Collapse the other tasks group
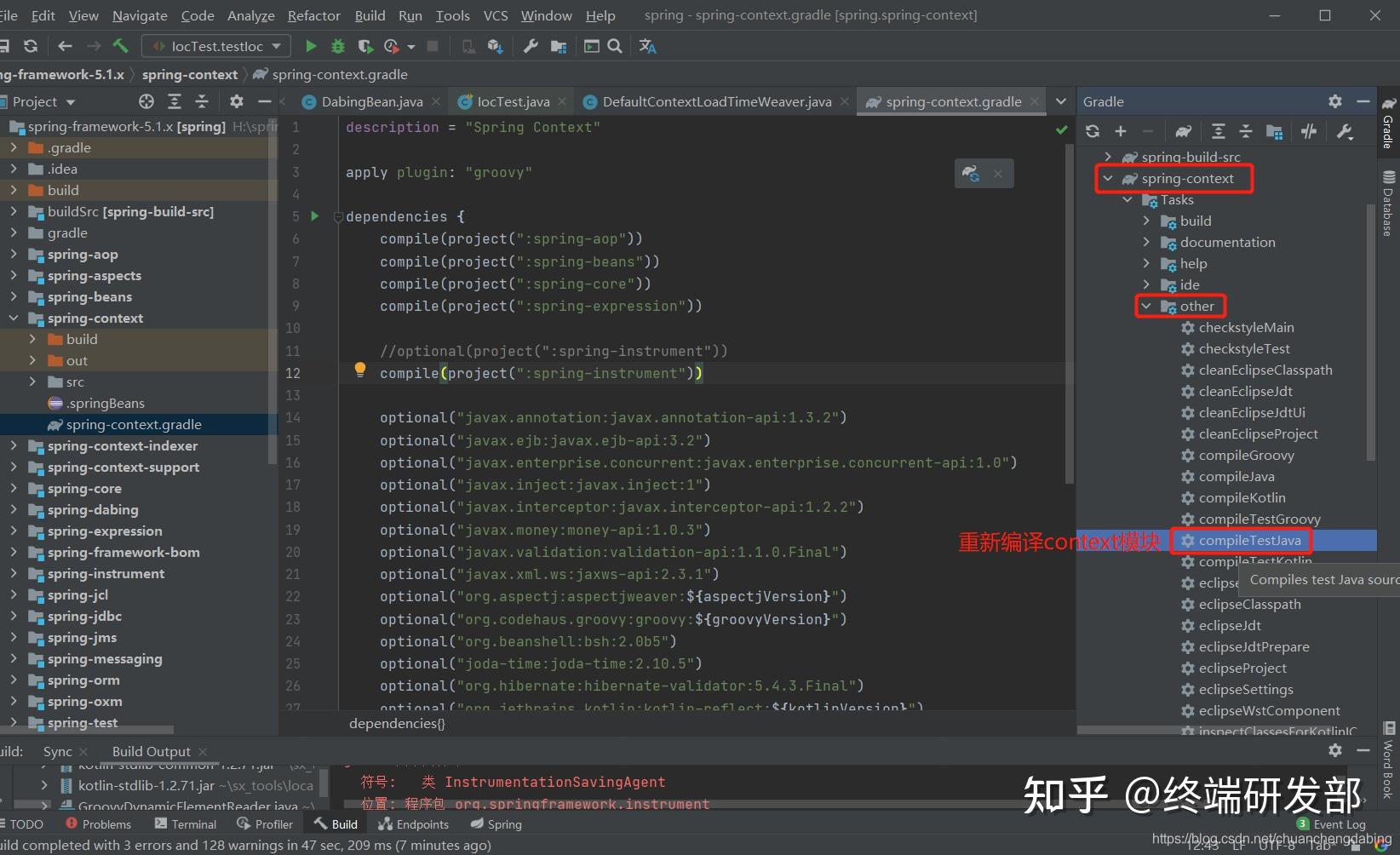Screen dimensions: 1400x855 pyautogui.click(x=1145, y=306)
